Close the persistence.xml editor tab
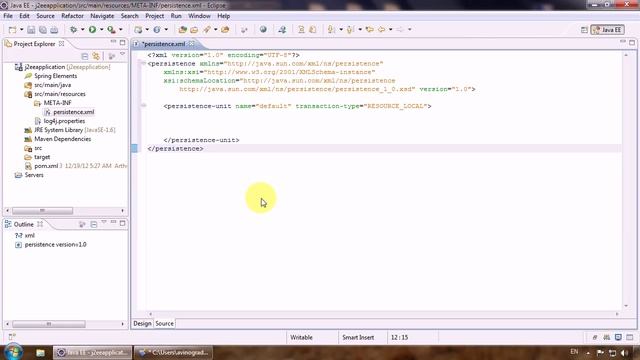Screen dimensions: 640x360 pos(191,44)
